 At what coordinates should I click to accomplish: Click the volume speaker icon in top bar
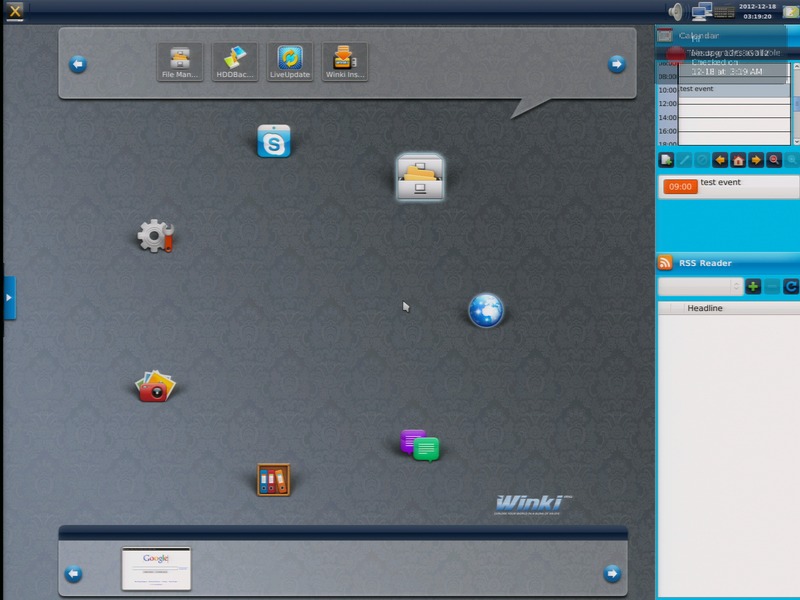(x=676, y=12)
